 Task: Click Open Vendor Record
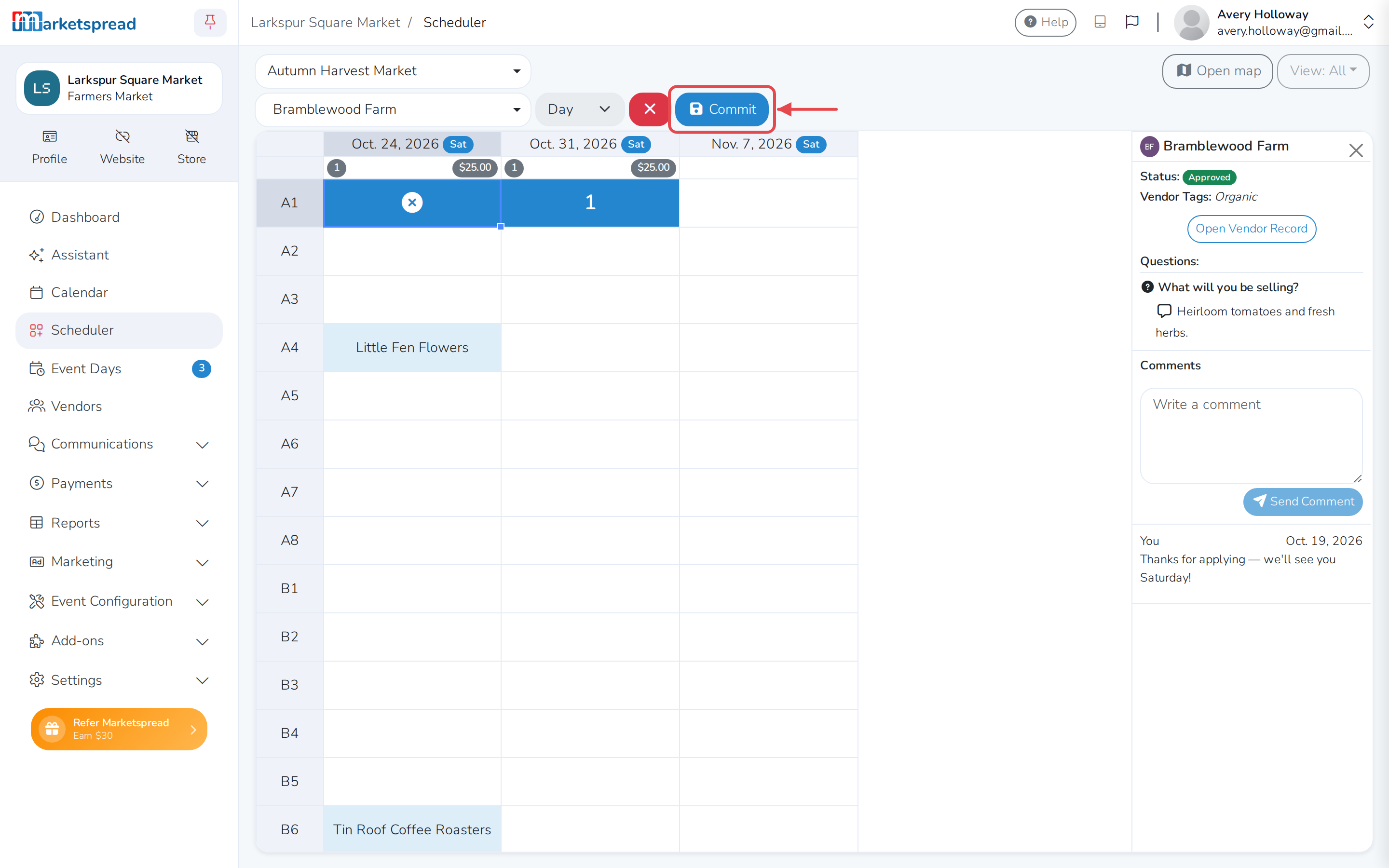pyautogui.click(x=1251, y=229)
